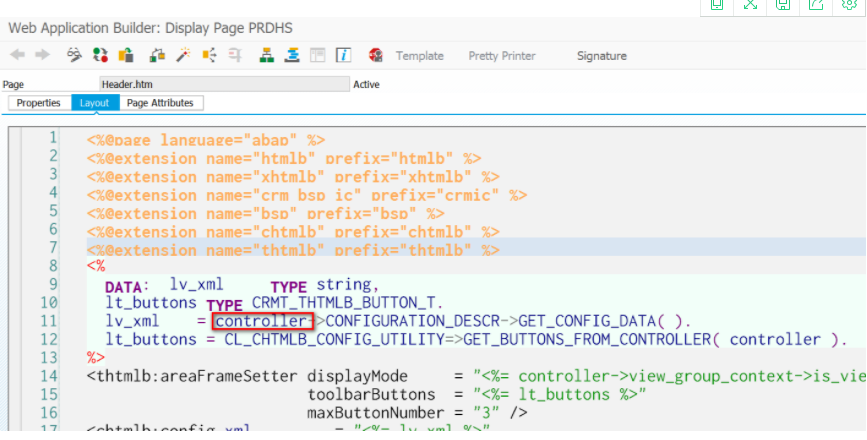The height and width of the screenshot is (440, 867).
Task: Click the extension name="bsp" code line
Action: (265, 213)
